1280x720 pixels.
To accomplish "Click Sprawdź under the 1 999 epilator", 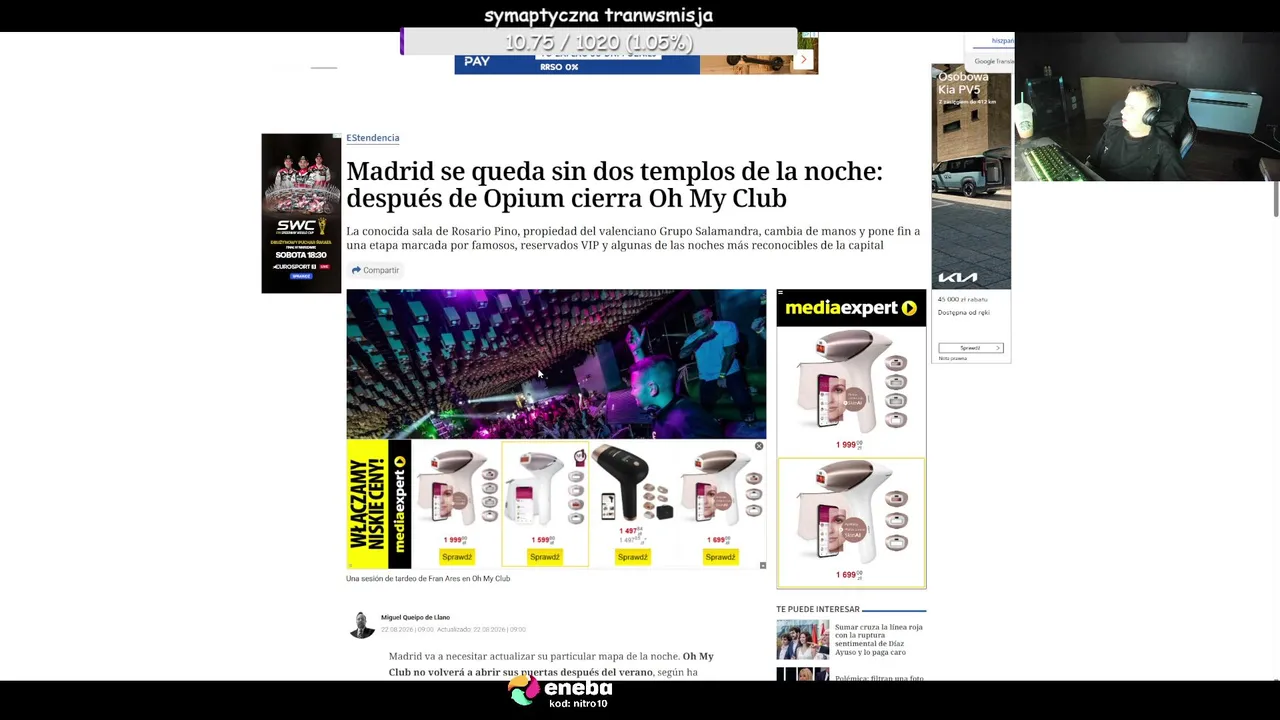I will 456,557.
